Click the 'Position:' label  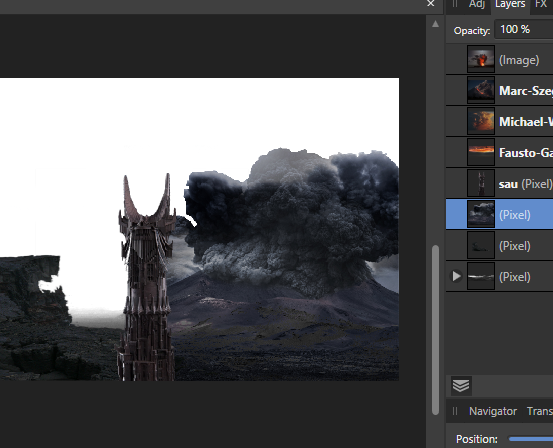pyautogui.click(x=477, y=439)
